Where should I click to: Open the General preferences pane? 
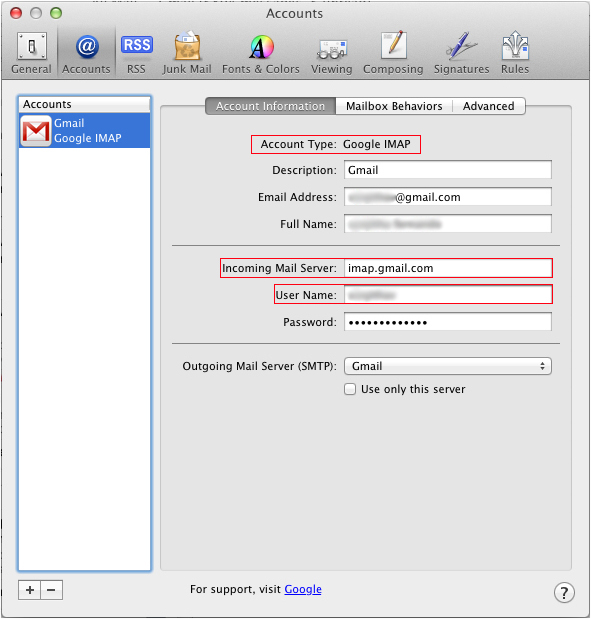pyautogui.click(x=31, y=53)
